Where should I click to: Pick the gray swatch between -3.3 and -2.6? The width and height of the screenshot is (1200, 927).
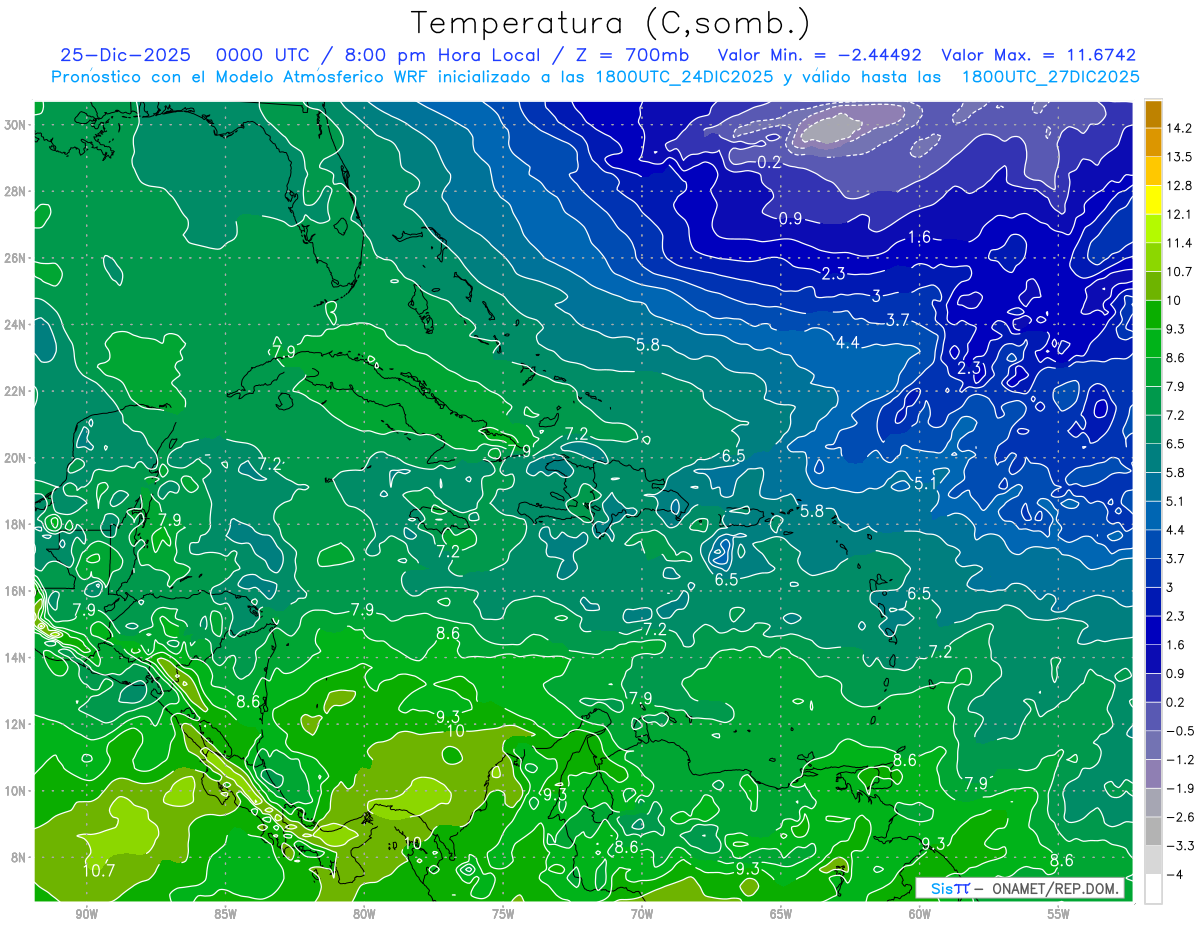[x=1153, y=831]
